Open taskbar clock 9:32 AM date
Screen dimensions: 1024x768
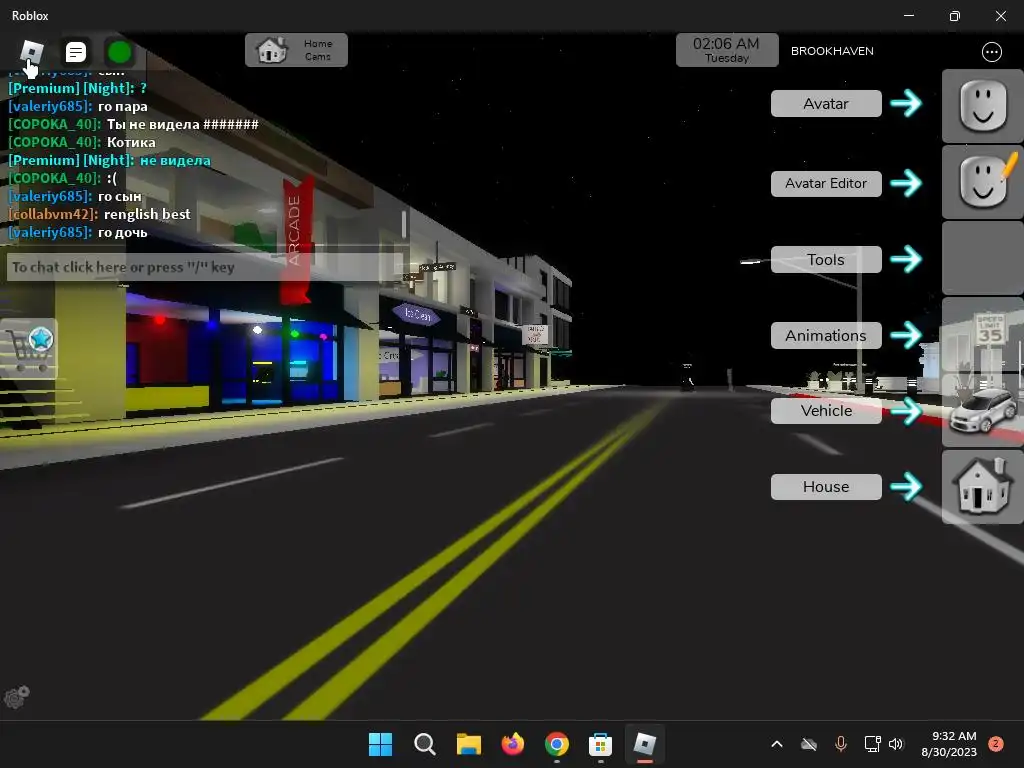949,744
